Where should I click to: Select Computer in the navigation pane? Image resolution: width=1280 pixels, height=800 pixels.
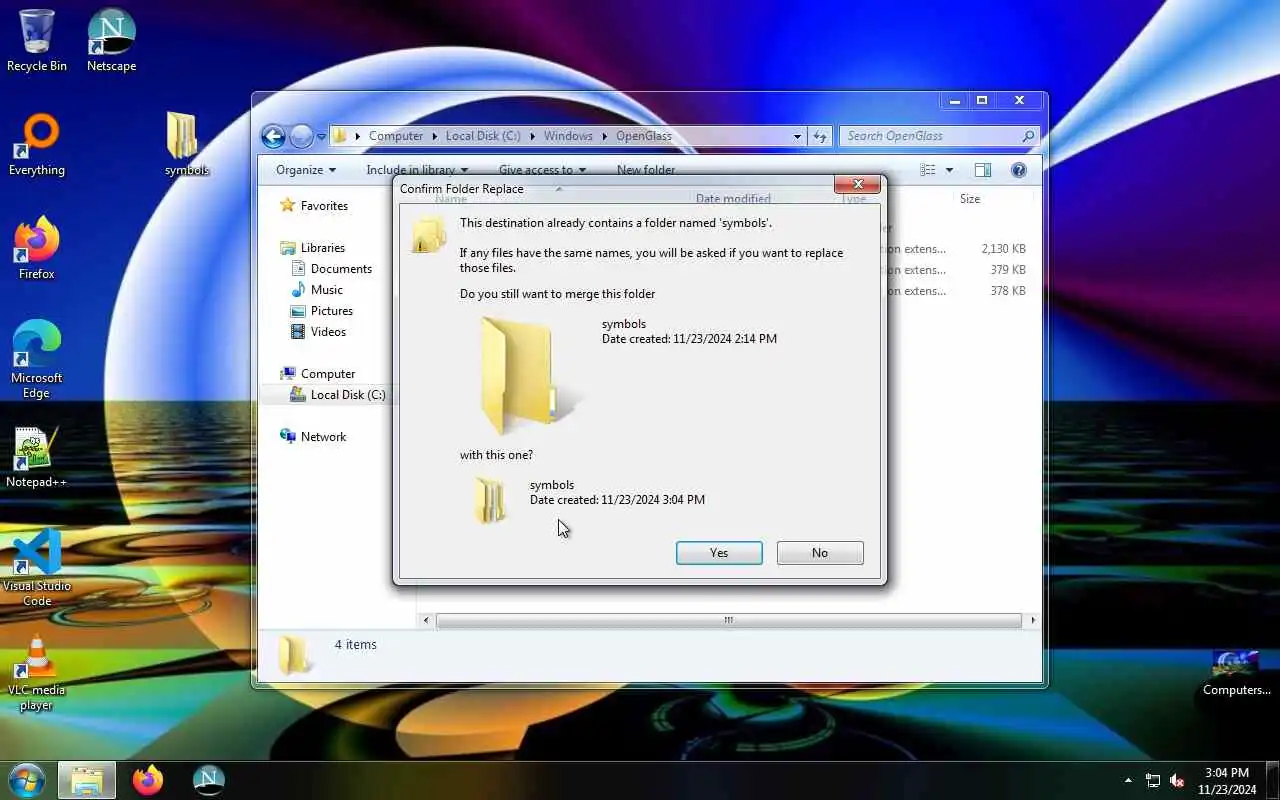(x=317, y=374)
